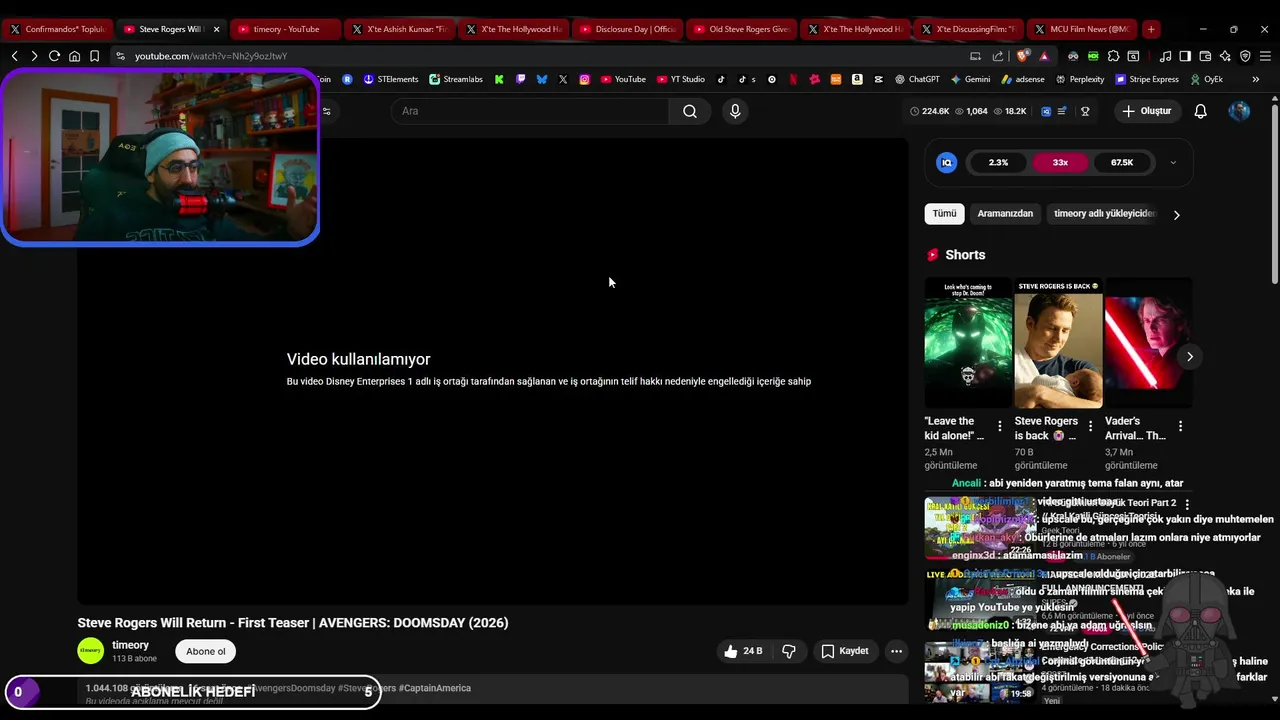
Task: Click the 'Kaydet' save button
Action: point(845,651)
